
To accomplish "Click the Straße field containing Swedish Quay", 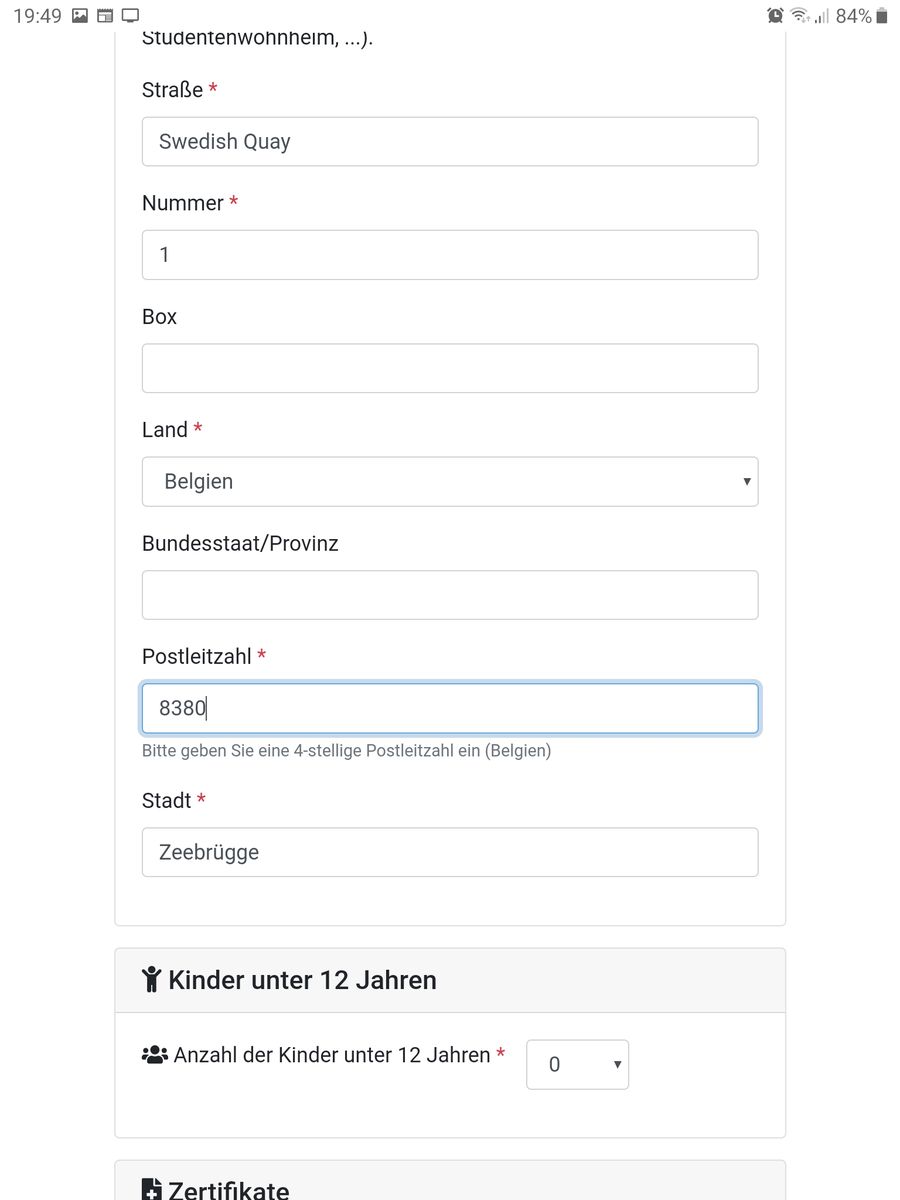I will (x=450, y=141).
